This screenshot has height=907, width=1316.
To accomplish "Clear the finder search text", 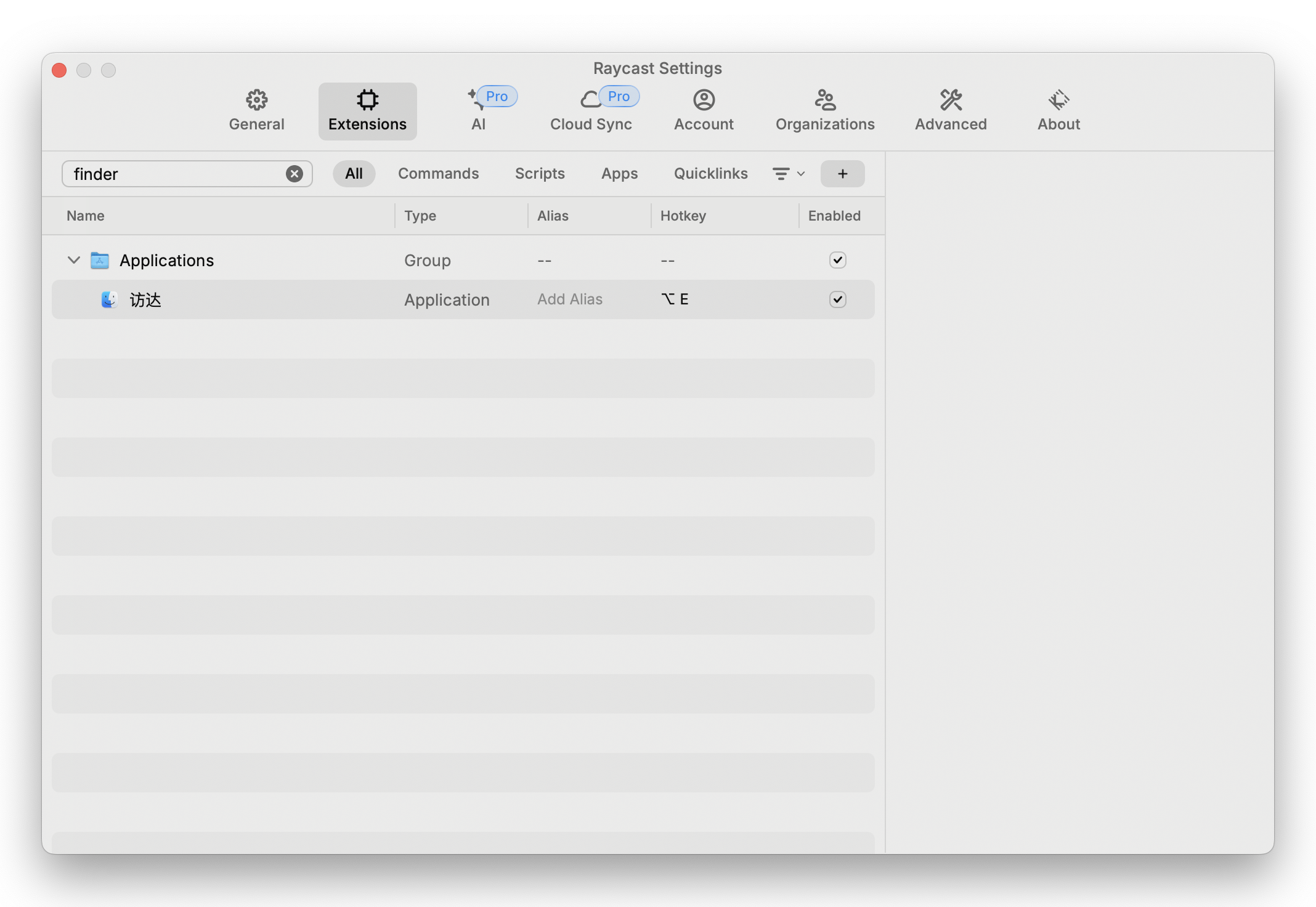I will pyautogui.click(x=294, y=174).
